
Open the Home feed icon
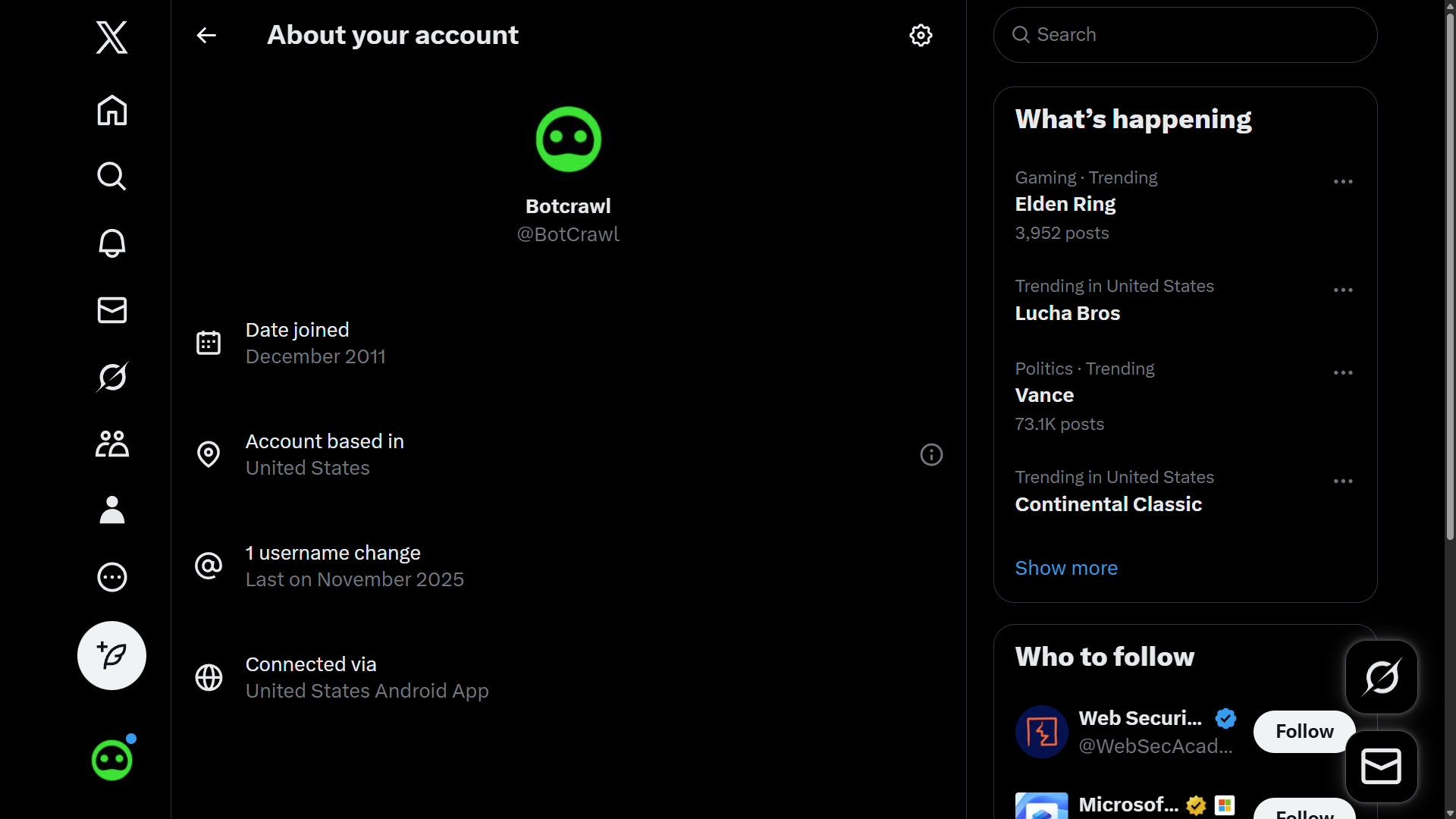pyautogui.click(x=111, y=111)
